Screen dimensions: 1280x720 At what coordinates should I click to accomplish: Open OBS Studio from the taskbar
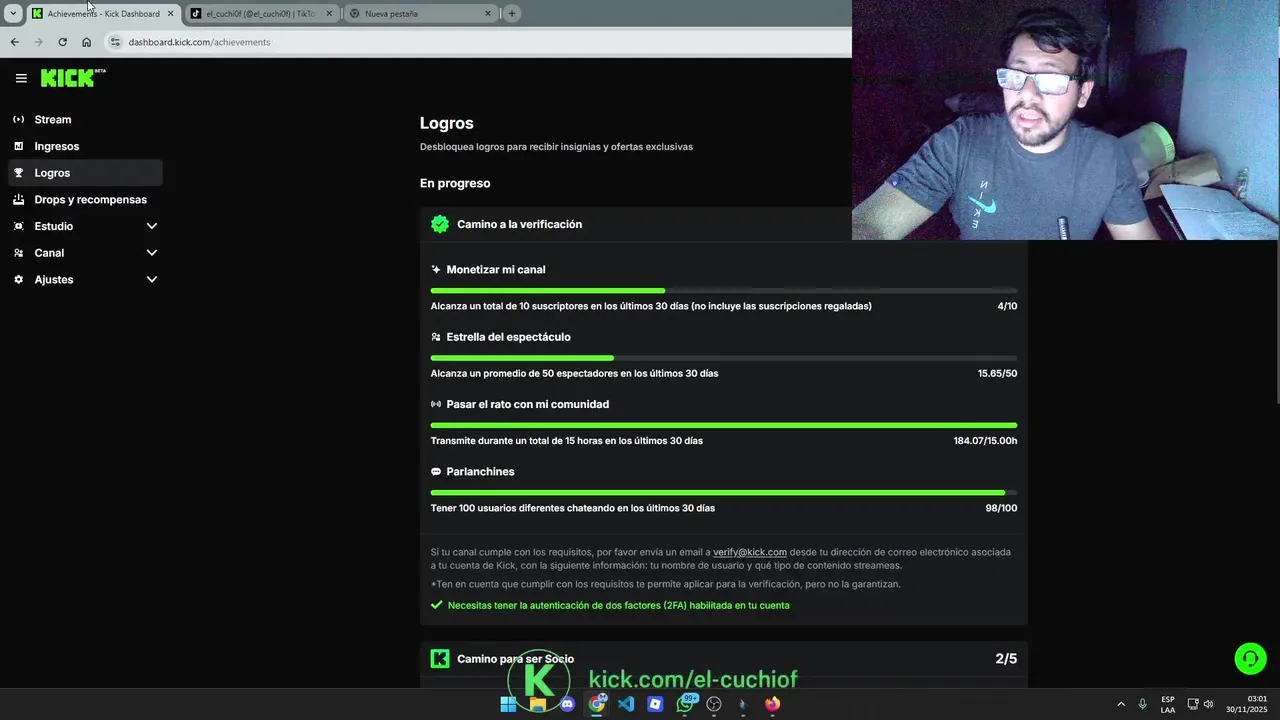click(x=714, y=704)
